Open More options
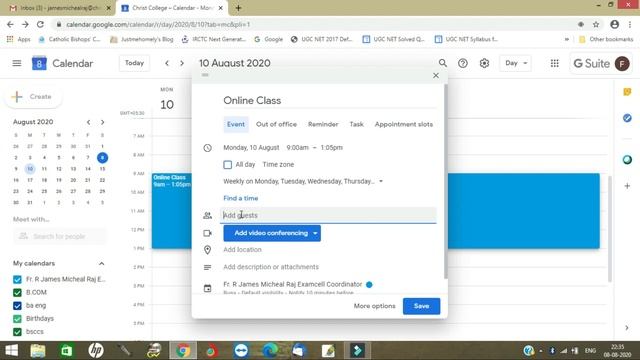This screenshot has height=360, width=640. 374,306
